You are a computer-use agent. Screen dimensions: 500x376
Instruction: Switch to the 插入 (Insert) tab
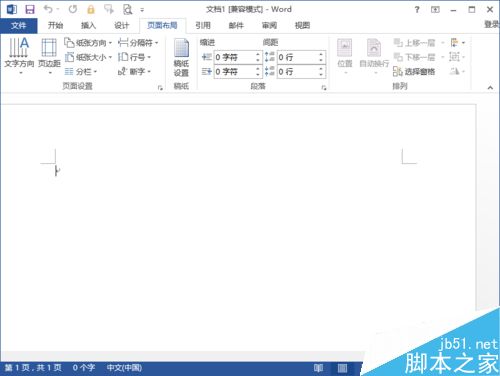(88, 25)
